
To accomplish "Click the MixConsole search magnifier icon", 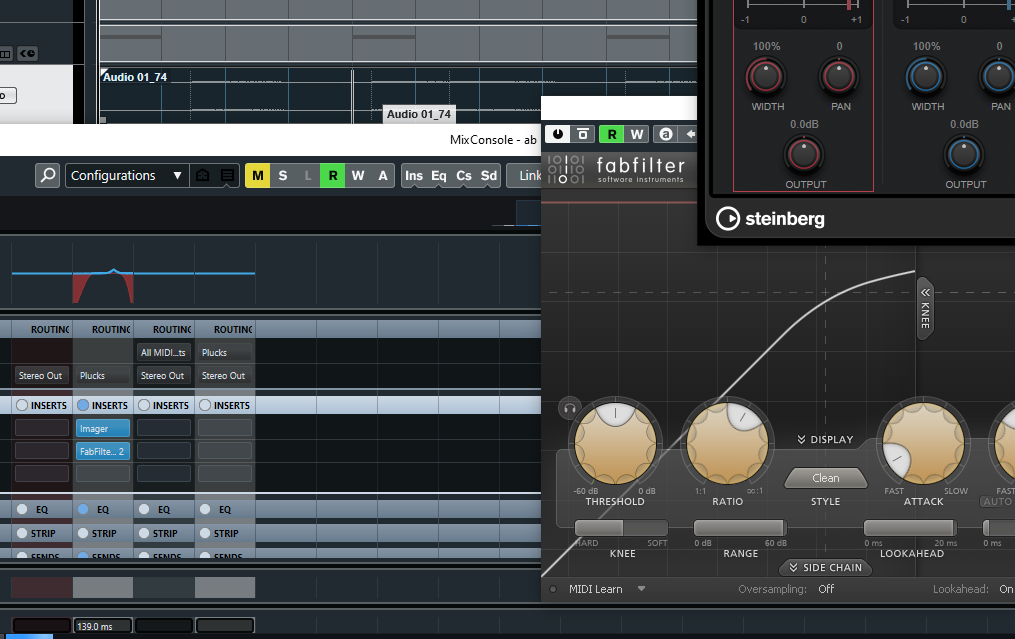I will (x=48, y=175).
